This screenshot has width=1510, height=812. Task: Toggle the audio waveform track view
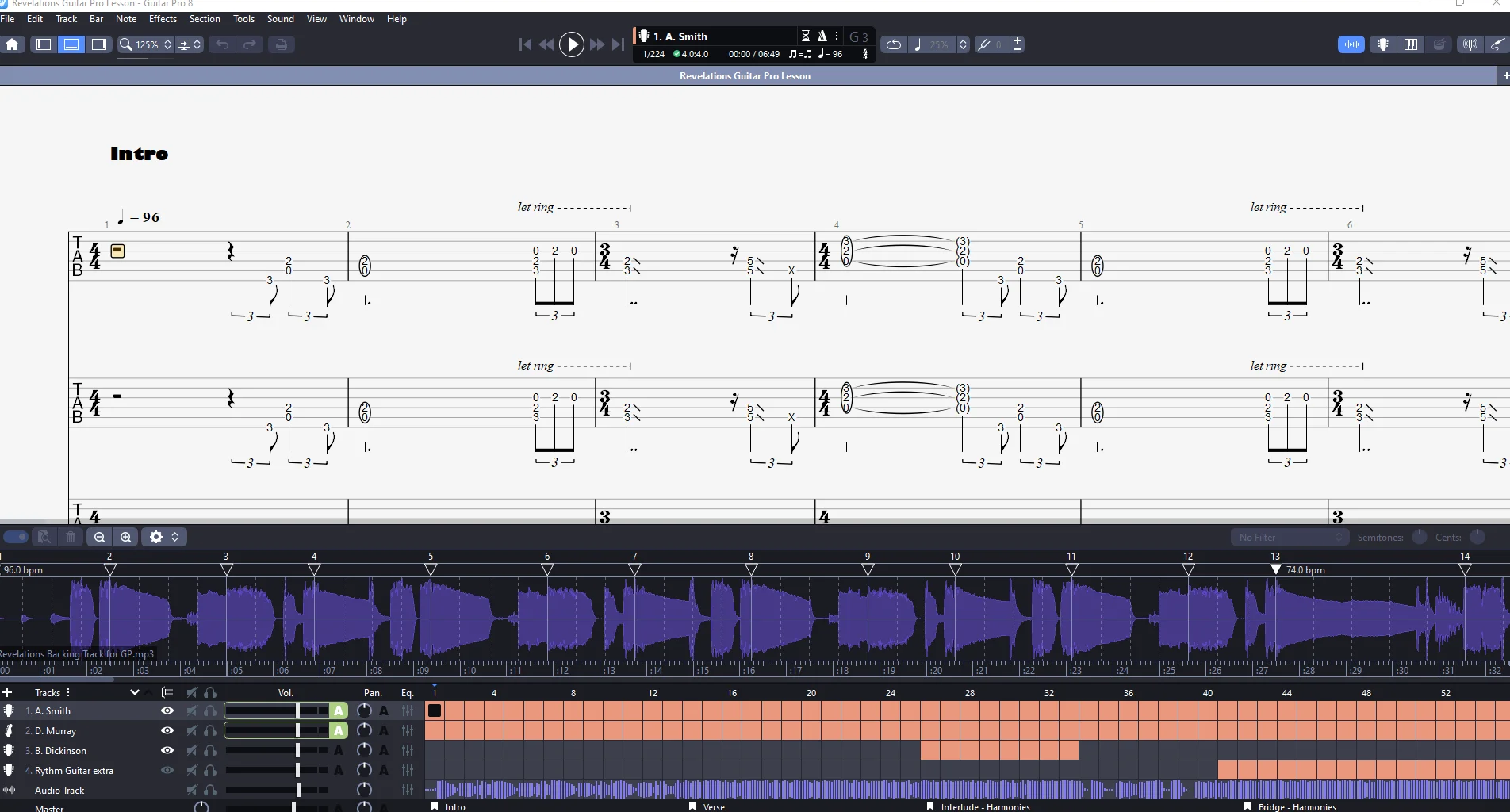click(x=1351, y=44)
